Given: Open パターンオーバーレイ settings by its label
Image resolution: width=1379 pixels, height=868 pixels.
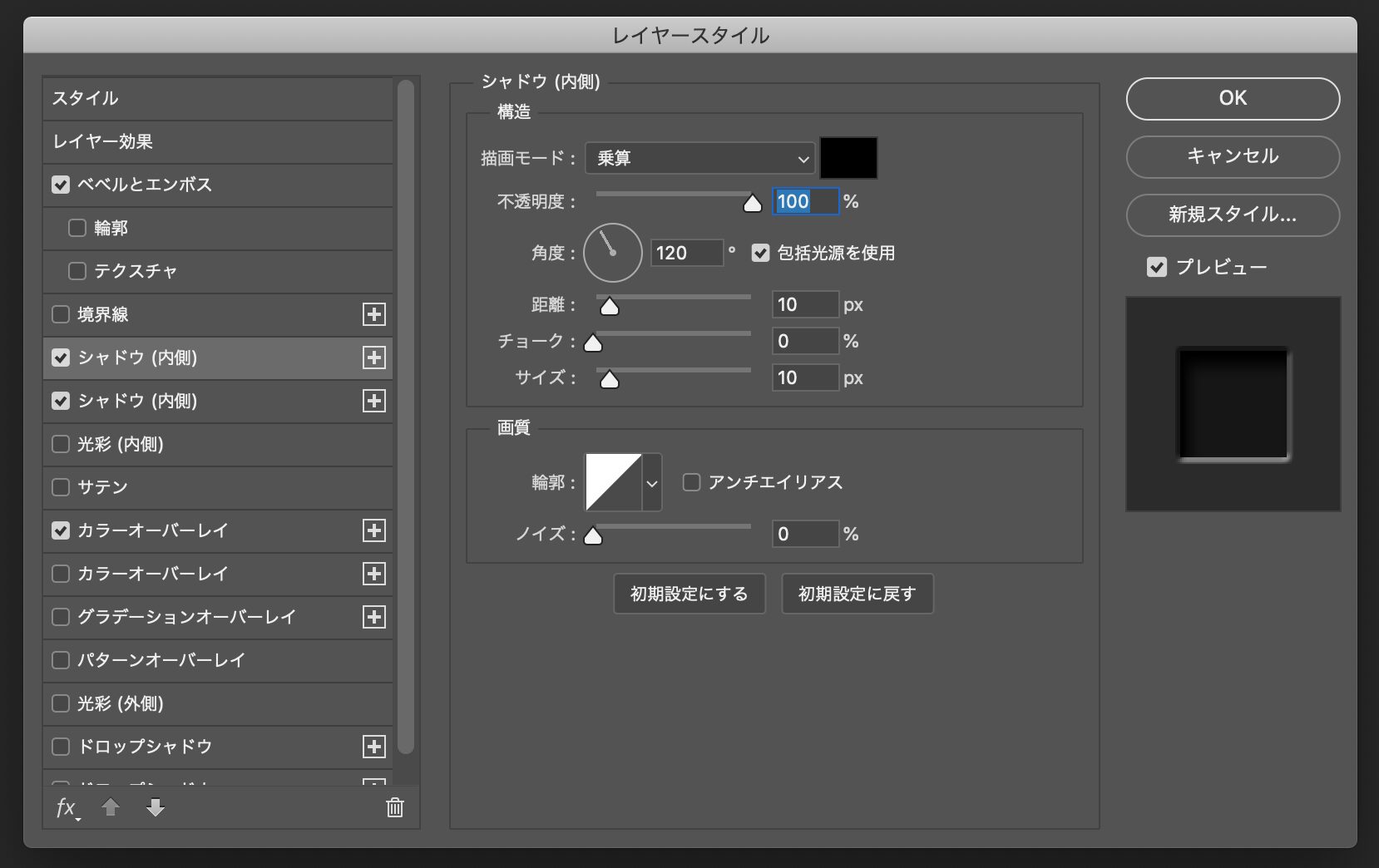Looking at the screenshot, I should [161, 660].
